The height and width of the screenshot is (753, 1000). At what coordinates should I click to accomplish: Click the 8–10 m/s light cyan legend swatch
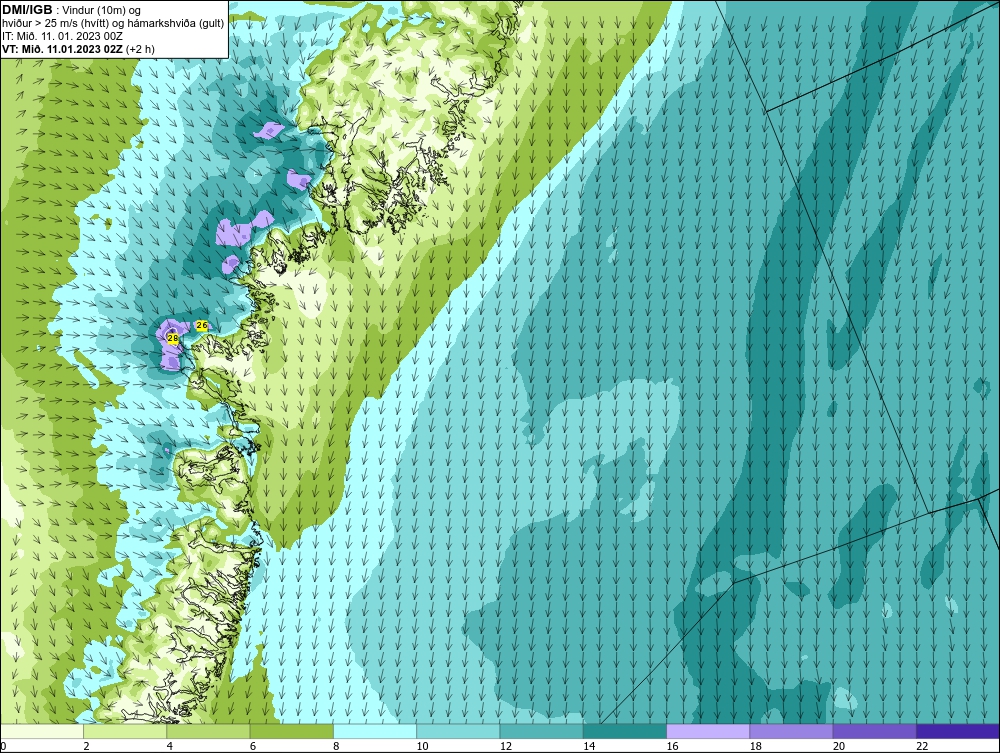(375, 731)
